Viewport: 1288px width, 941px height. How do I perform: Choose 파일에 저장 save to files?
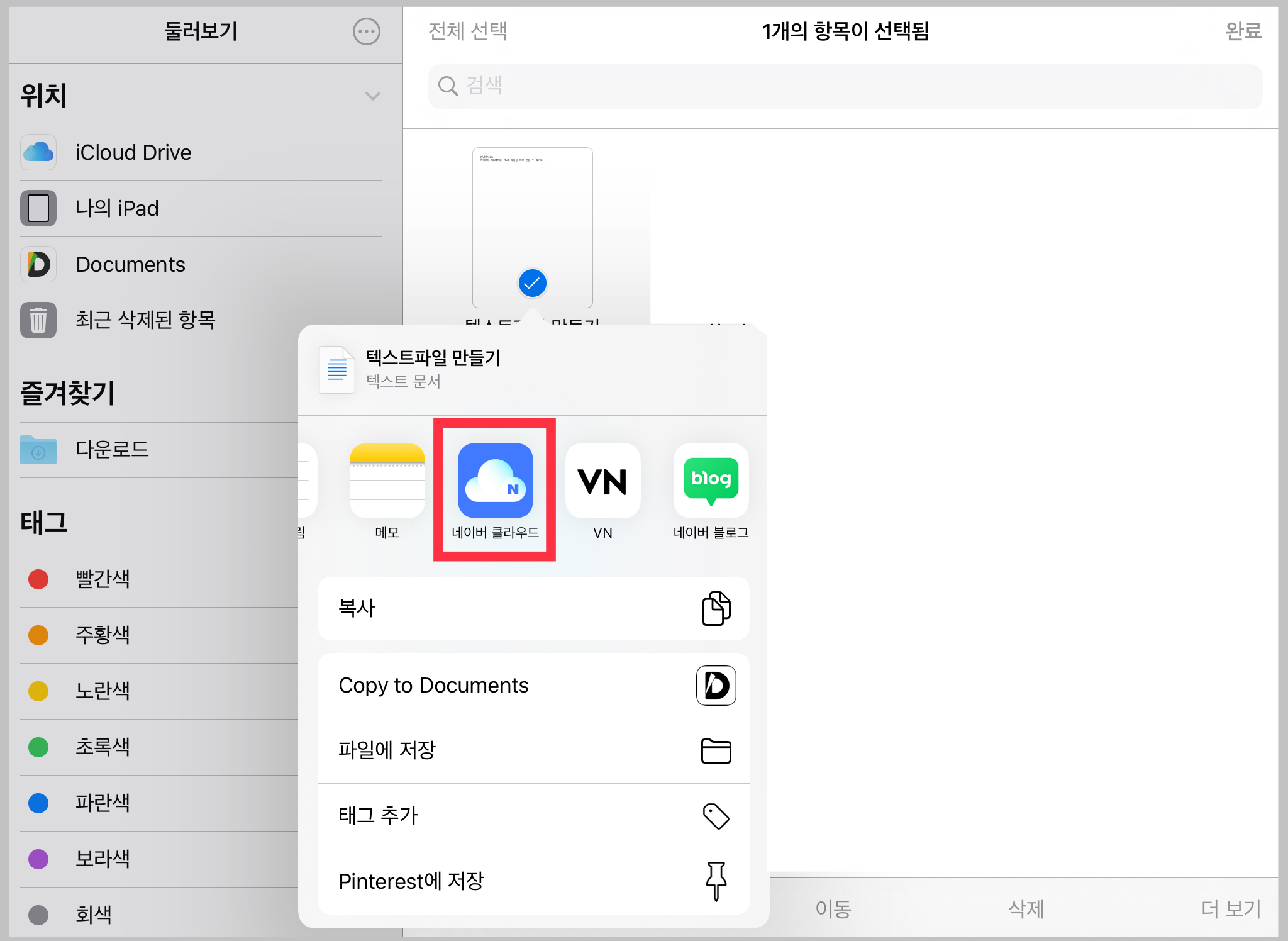pos(533,750)
